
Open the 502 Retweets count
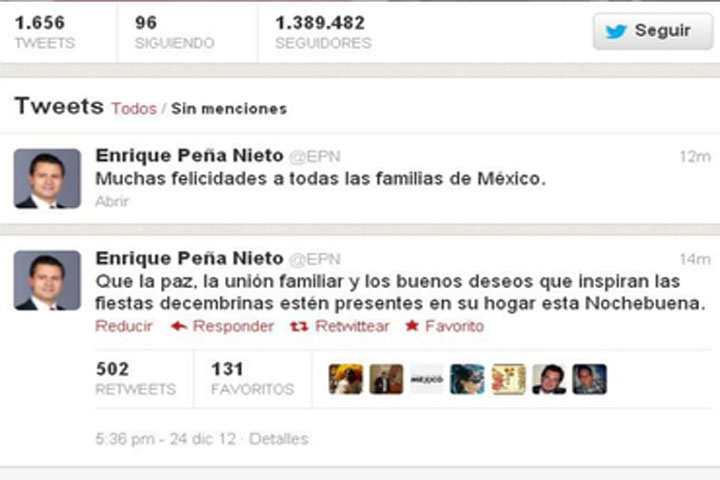pos(135,379)
